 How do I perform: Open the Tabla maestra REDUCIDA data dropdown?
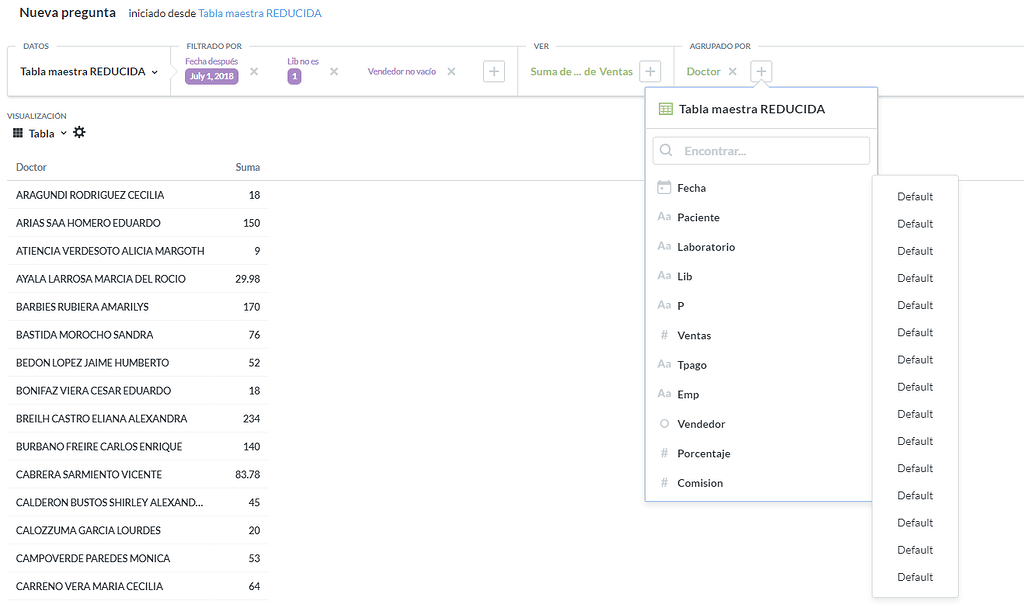tap(89, 72)
